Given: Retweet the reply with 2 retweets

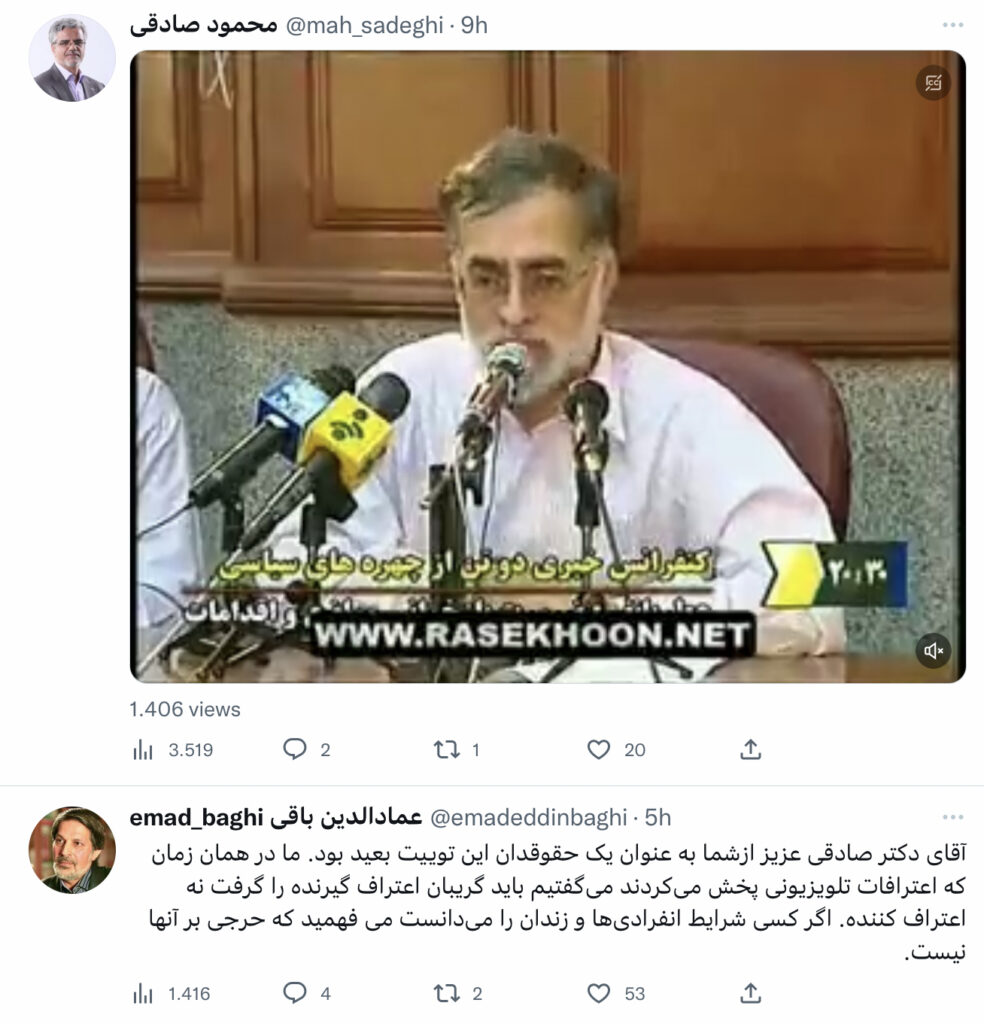Looking at the screenshot, I should (458, 994).
